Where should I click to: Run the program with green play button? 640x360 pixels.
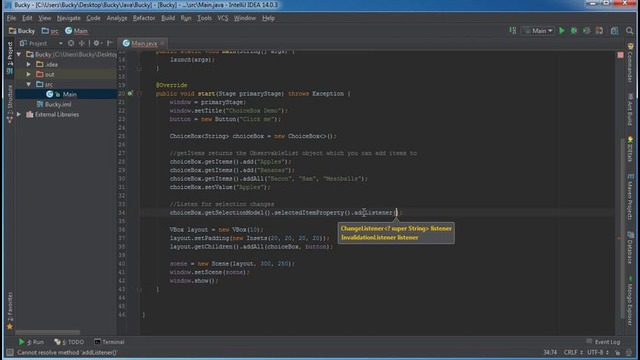click(562, 31)
